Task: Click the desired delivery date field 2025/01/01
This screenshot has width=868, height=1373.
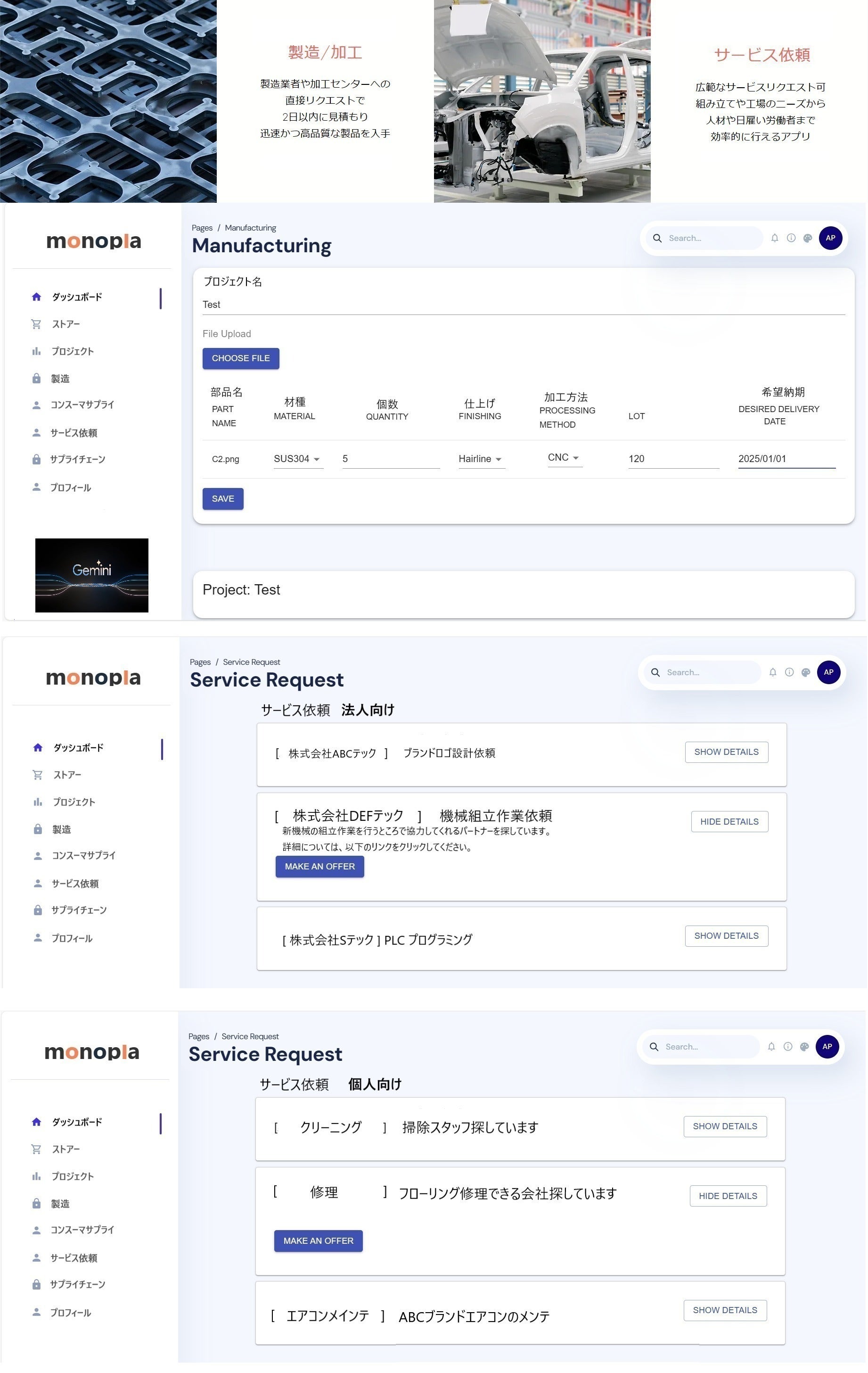Action: (x=786, y=459)
